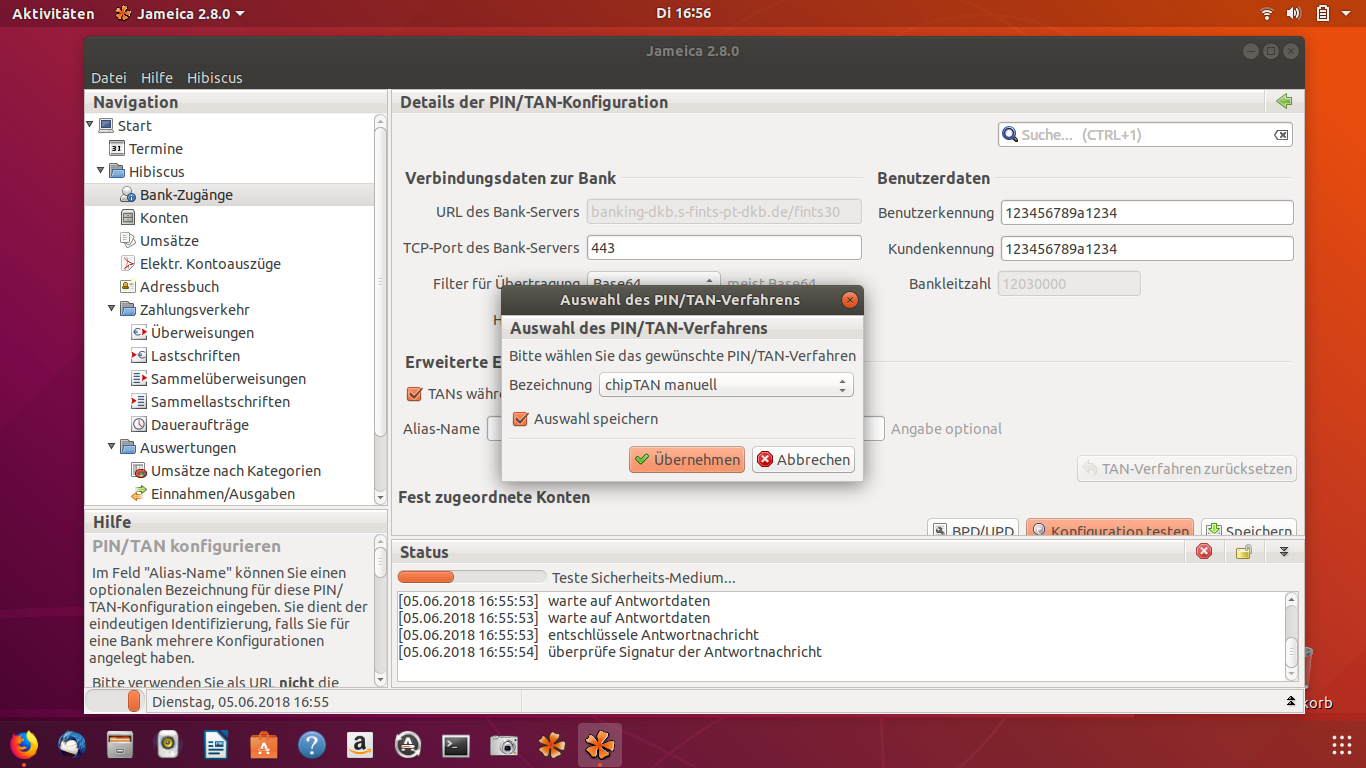Viewport: 1366px width, 768px height.
Task: Focus the Kundenkennung input field
Action: coord(1147,248)
